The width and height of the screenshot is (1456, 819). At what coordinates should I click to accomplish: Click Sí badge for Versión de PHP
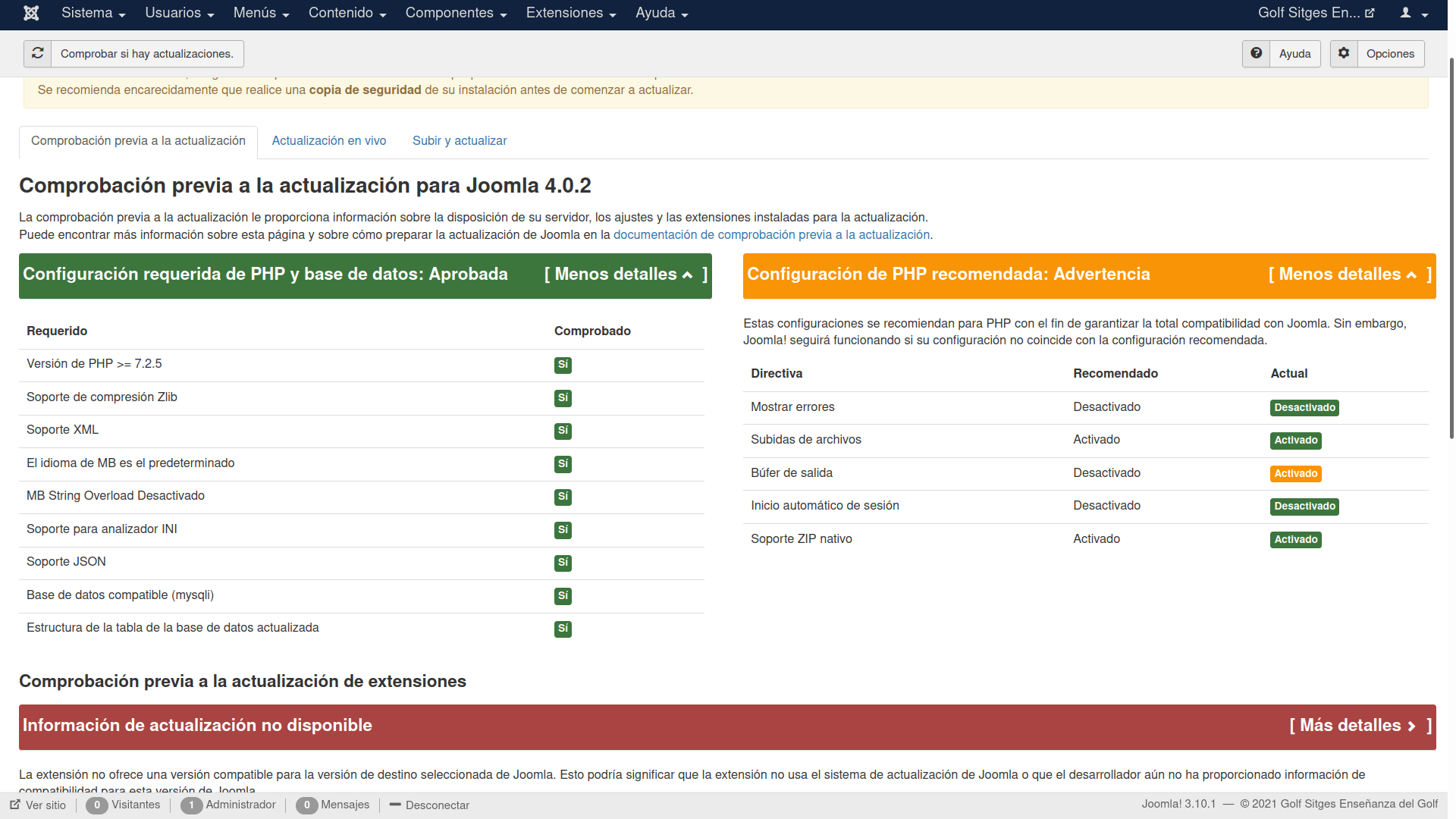click(x=563, y=365)
